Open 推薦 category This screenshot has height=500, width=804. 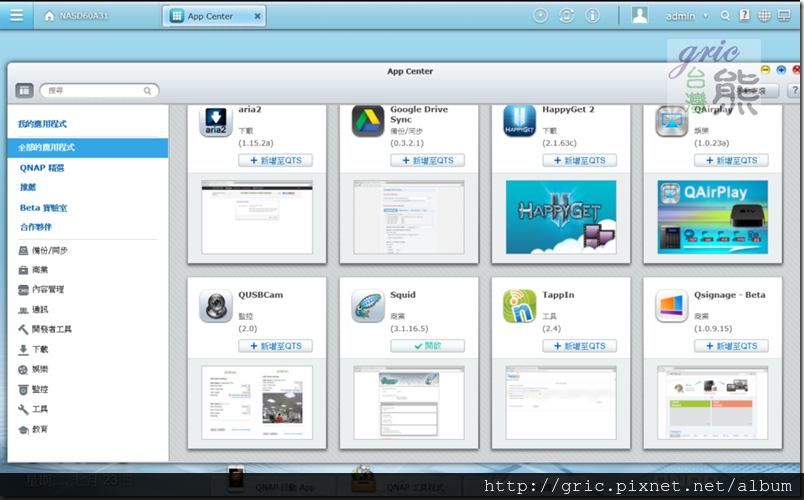tap(28, 187)
